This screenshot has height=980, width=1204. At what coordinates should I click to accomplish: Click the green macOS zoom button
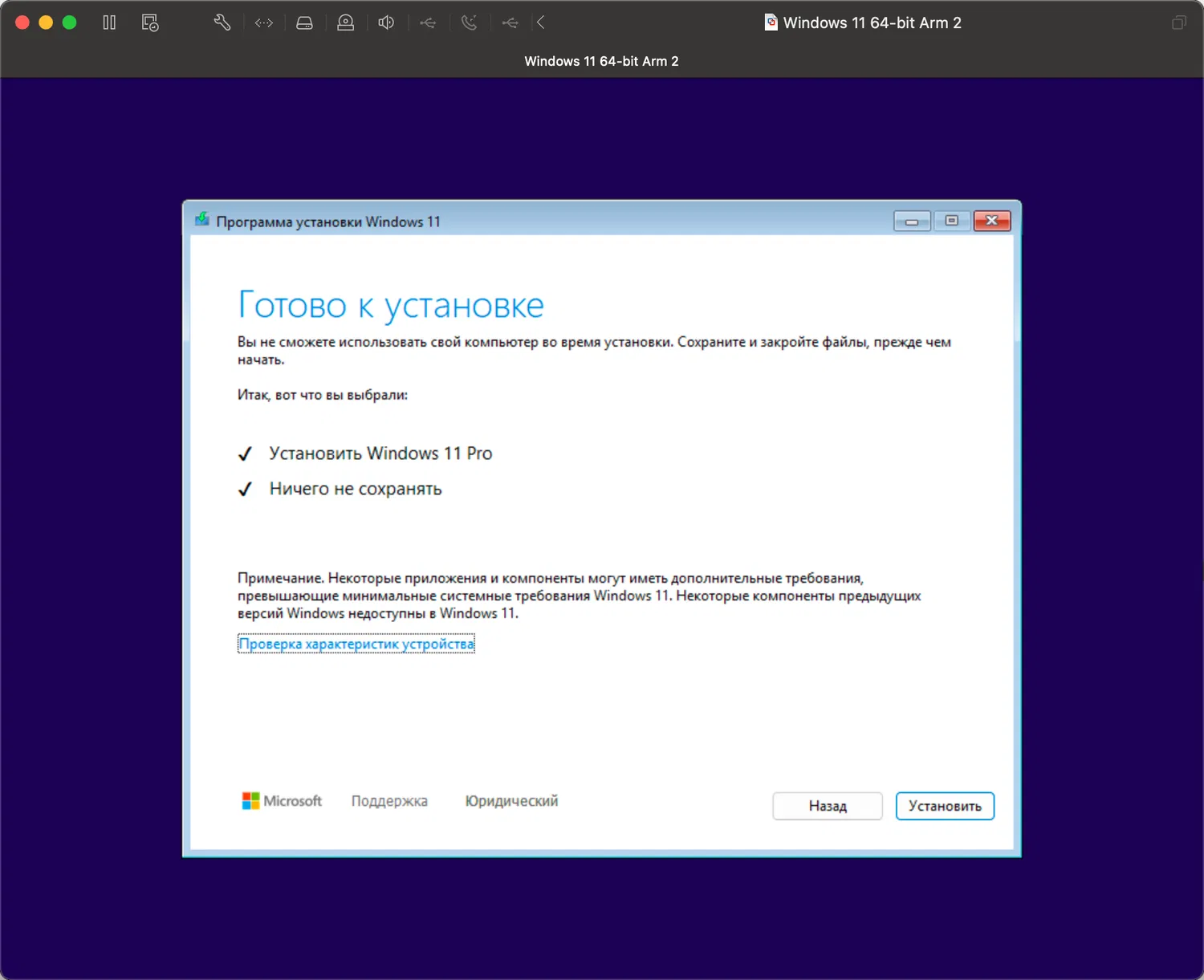[70, 22]
